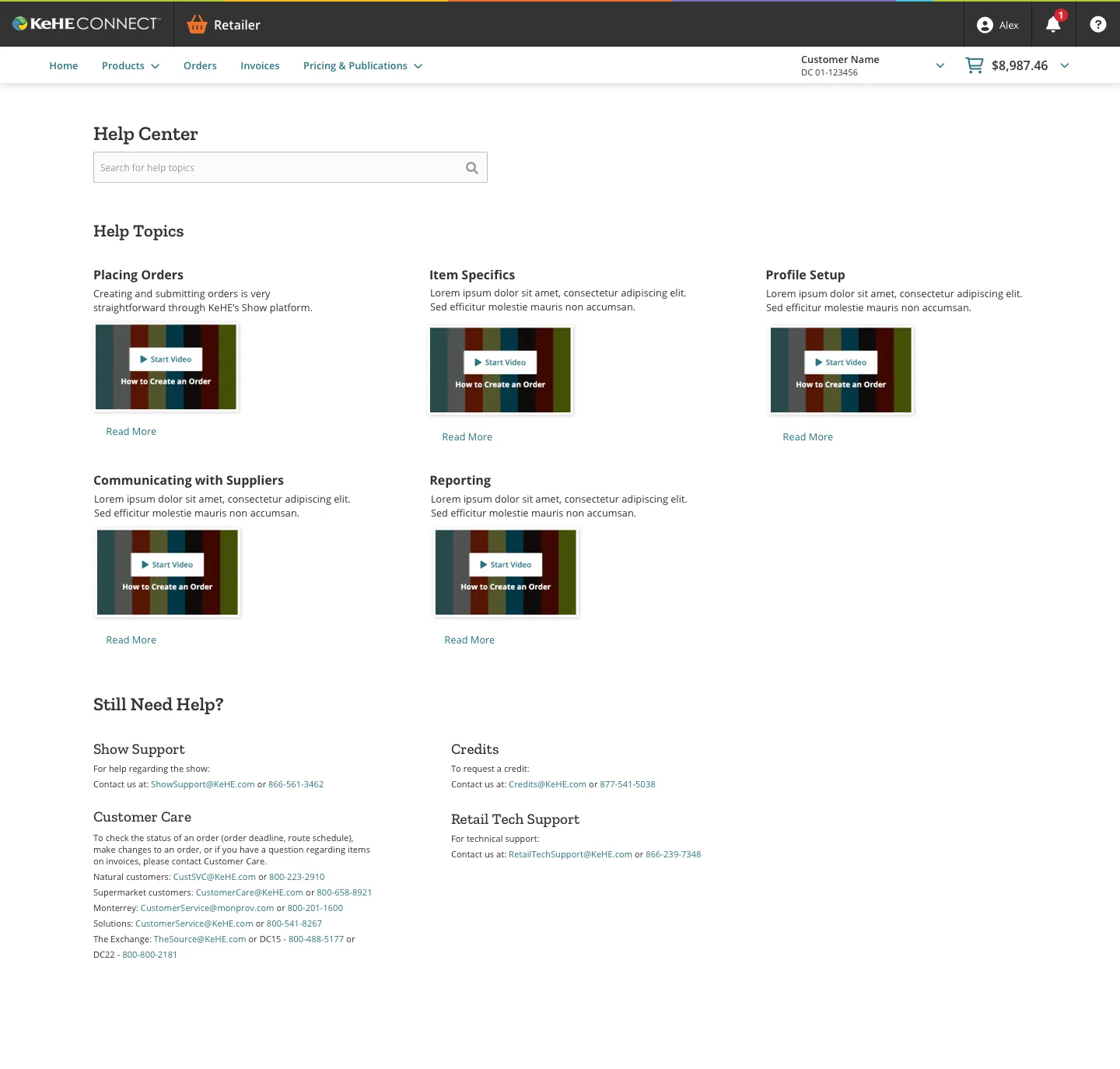Viewport: 1120px width, 1069px height.
Task: Click the Retailer basket icon
Action: pyautogui.click(x=198, y=25)
